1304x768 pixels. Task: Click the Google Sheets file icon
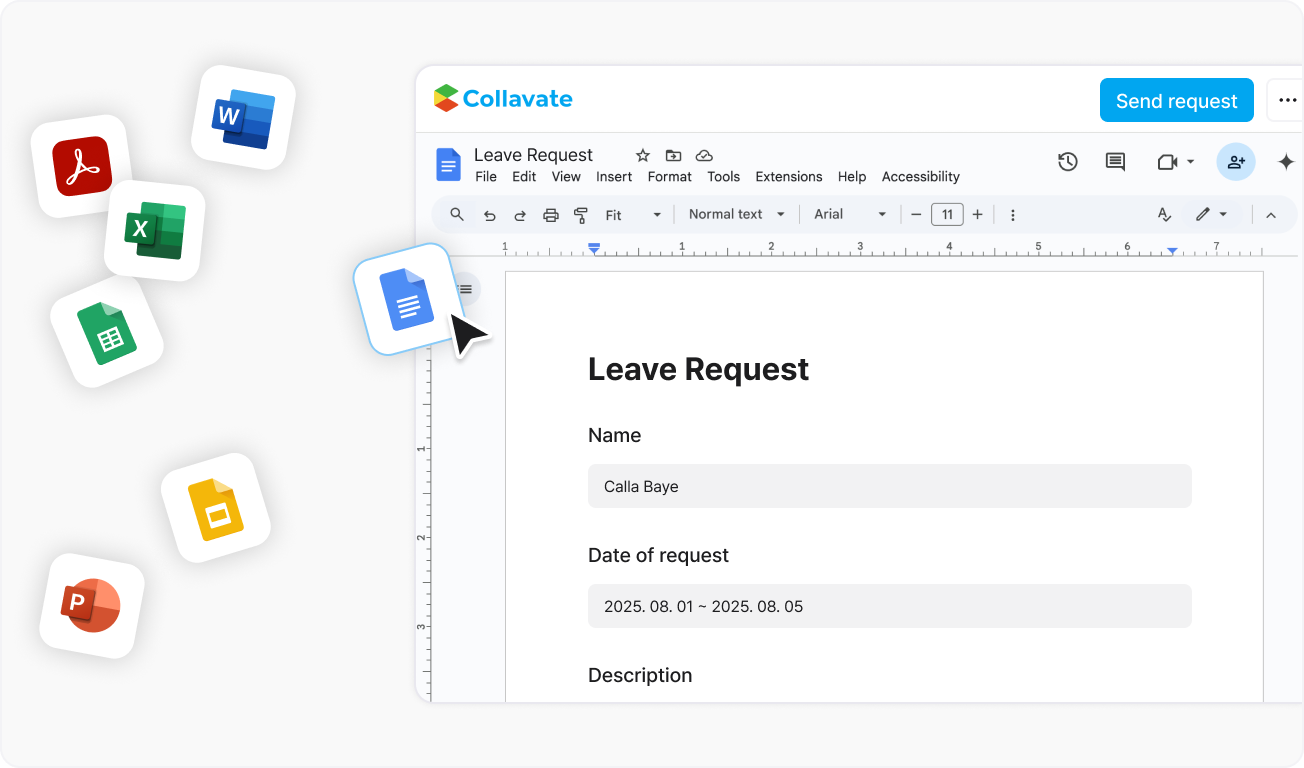[x=107, y=332]
